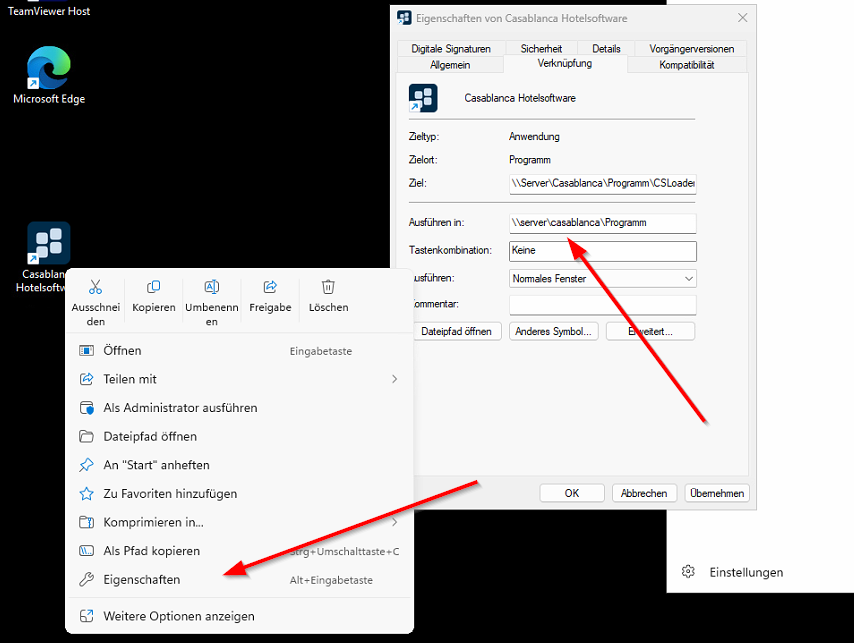854x643 pixels.
Task: Choose Als Administrator ausführen
Action: click(x=240, y=408)
